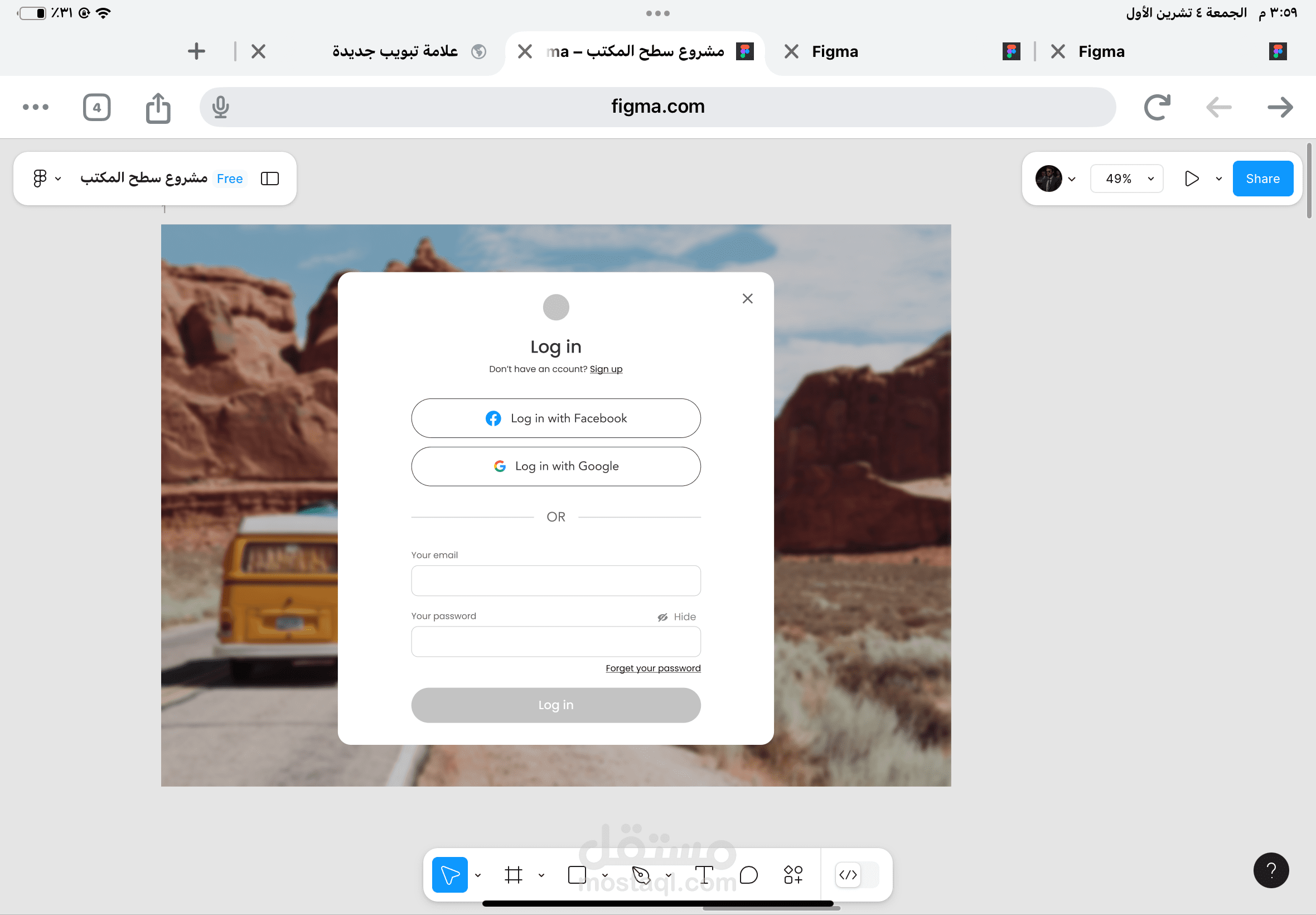Click the Facebook logo icon
This screenshot has height=915, width=1316.
click(x=493, y=418)
